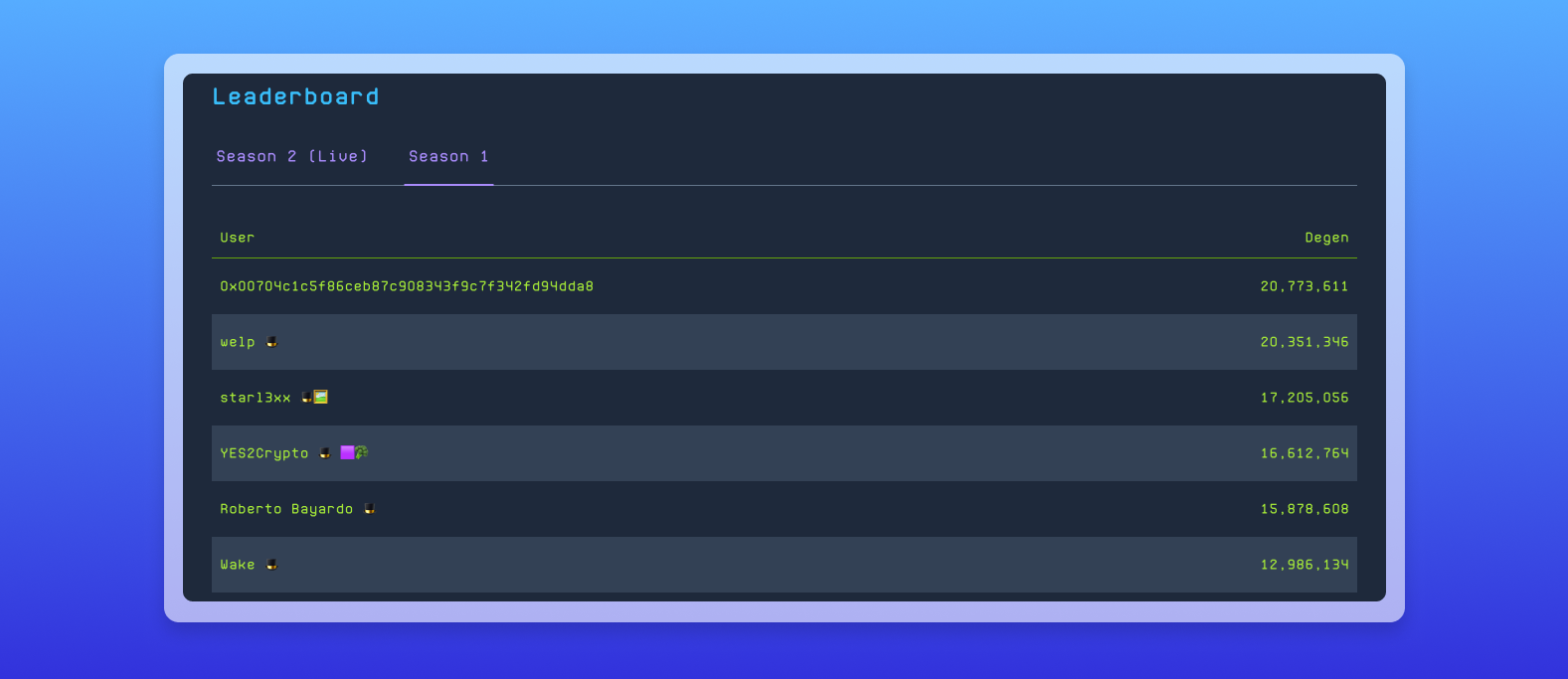Image resolution: width=1568 pixels, height=679 pixels.
Task: Click the top hat emoji next to Roberto Bayardo
Action: (x=369, y=509)
